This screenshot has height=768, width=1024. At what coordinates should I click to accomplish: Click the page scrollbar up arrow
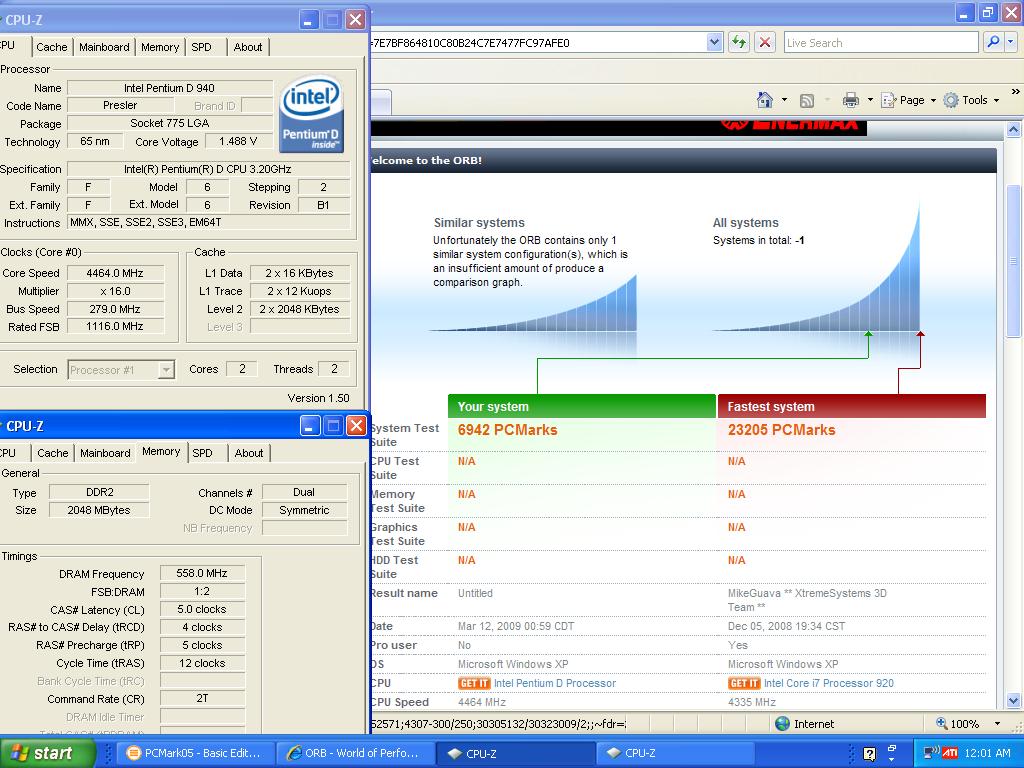[1013, 129]
